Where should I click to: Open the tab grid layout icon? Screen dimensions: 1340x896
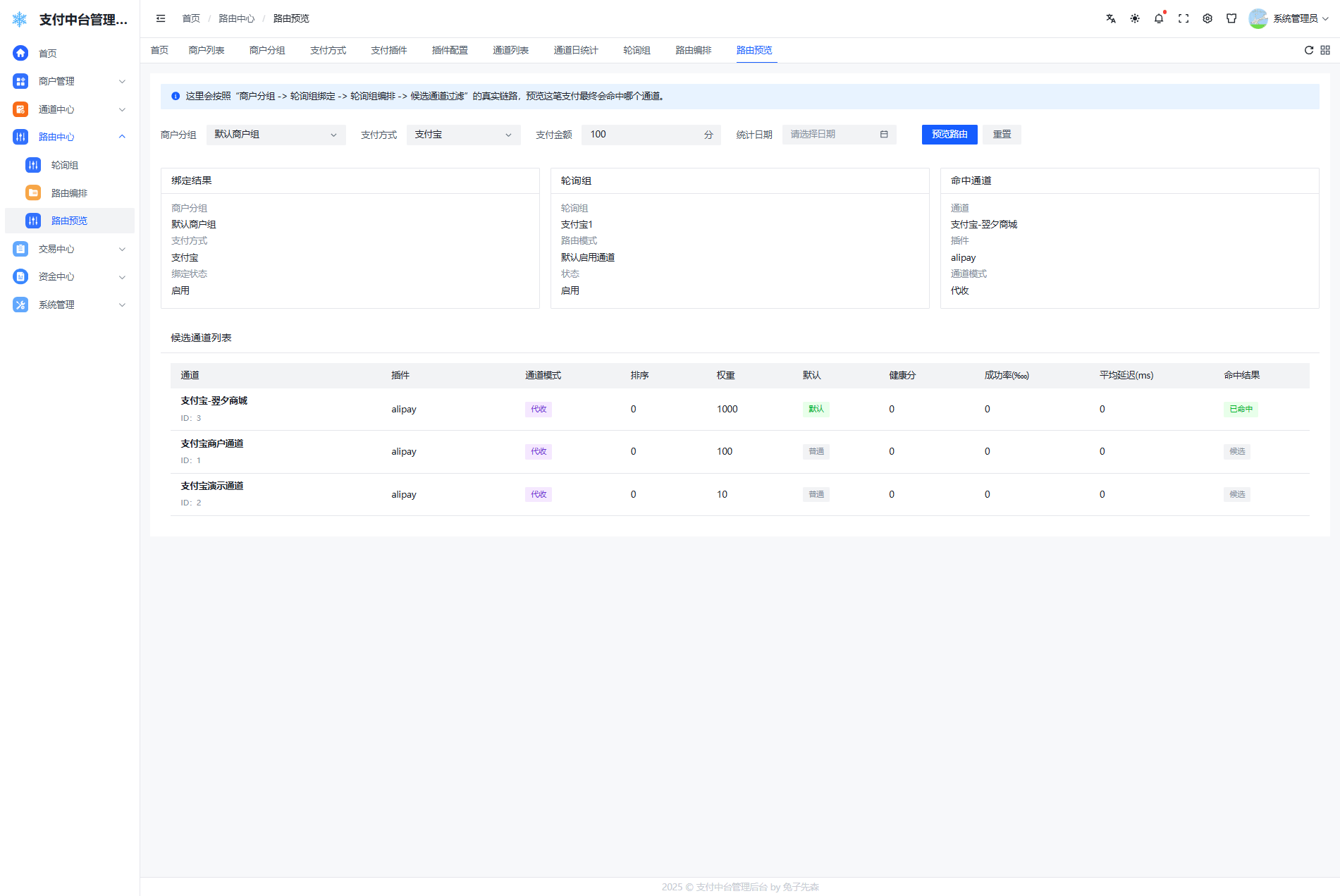(1324, 50)
